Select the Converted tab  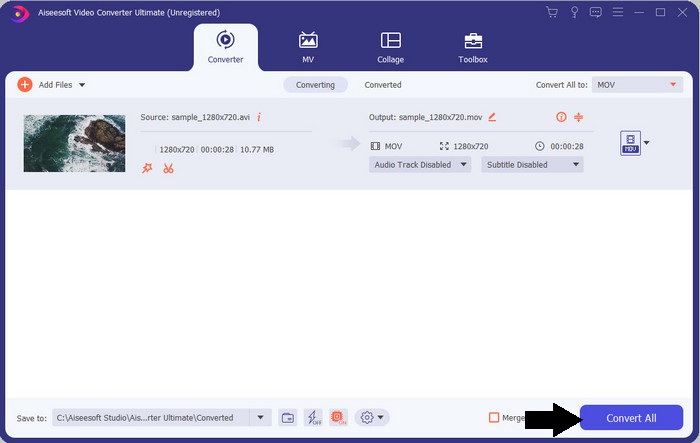coord(383,85)
